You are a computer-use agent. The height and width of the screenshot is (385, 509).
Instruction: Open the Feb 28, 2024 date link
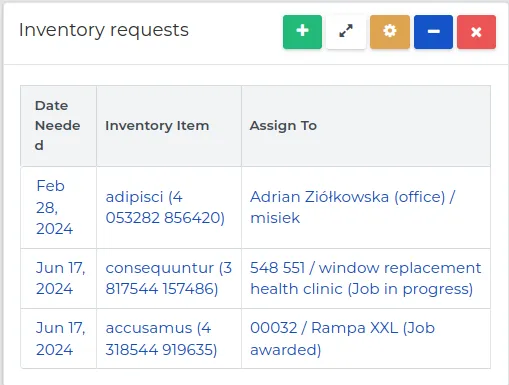click(54, 207)
